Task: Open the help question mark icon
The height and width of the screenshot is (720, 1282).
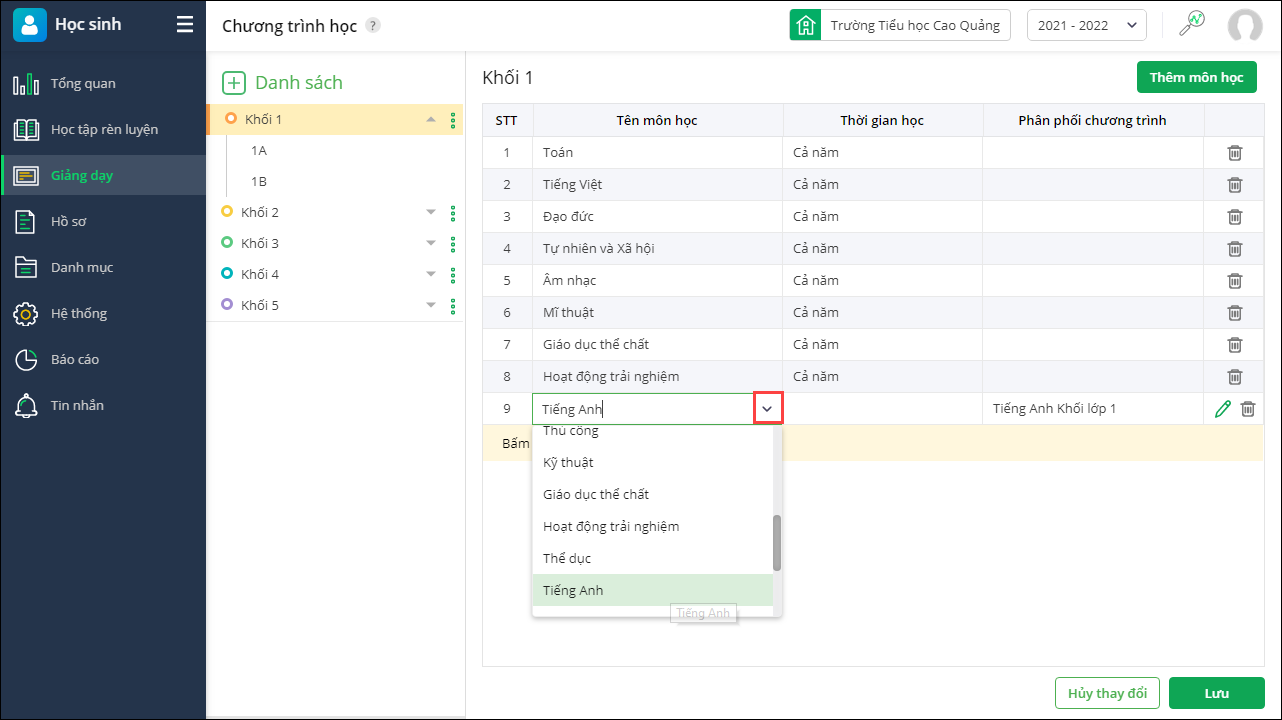Action: tap(373, 26)
